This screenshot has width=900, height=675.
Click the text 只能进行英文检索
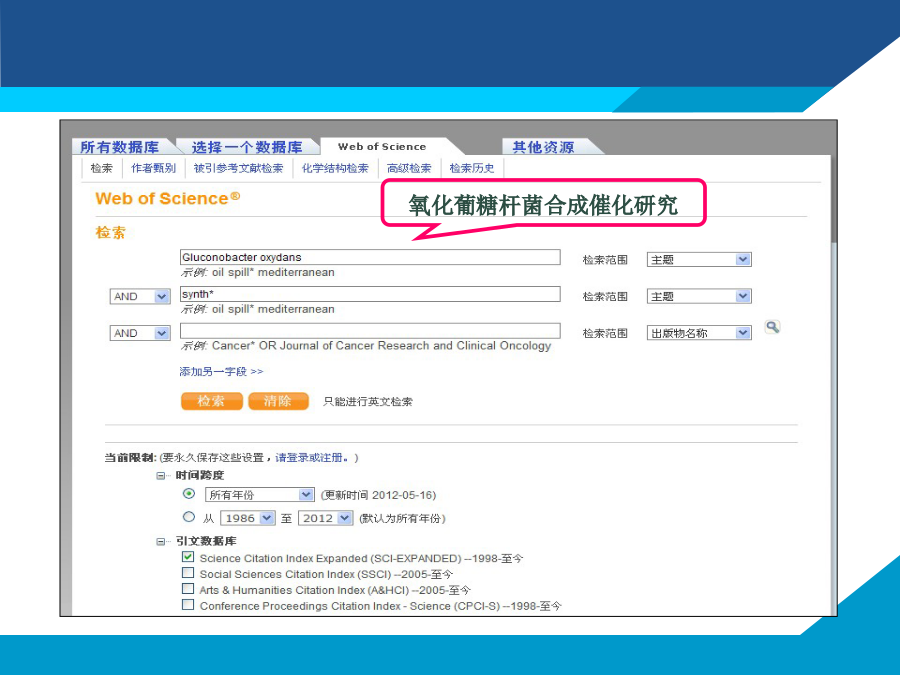pos(368,401)
